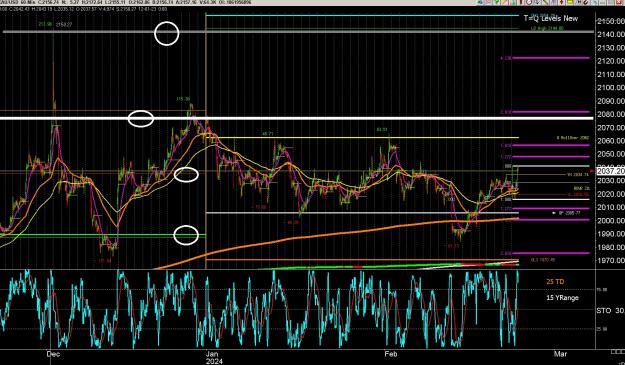This screenshot has height=365, width=625.
Task: Click the 1990.00 price axis label
Action: click(x=611, y=234)
